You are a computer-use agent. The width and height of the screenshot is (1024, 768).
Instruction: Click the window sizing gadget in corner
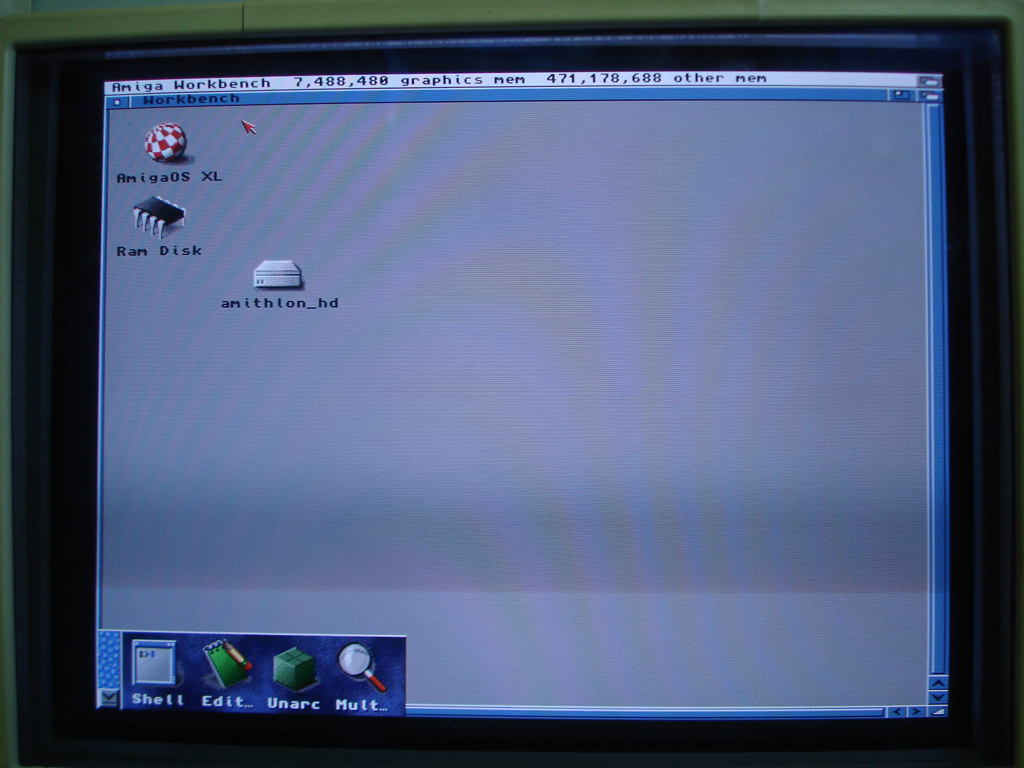point(938,712)
